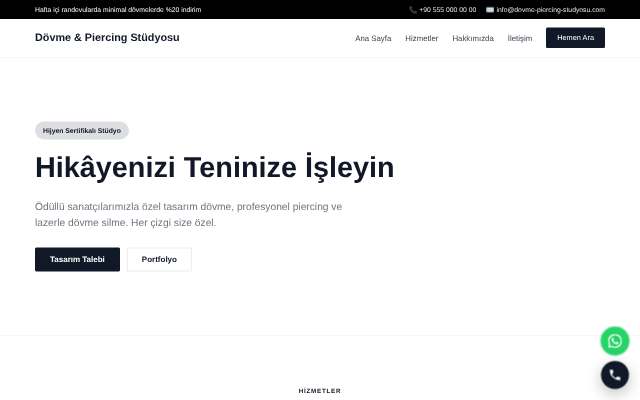This screenshot has height=400, width=640.
Task: Call the +90 555 000 00 00 number link
Action: (448, 10)
